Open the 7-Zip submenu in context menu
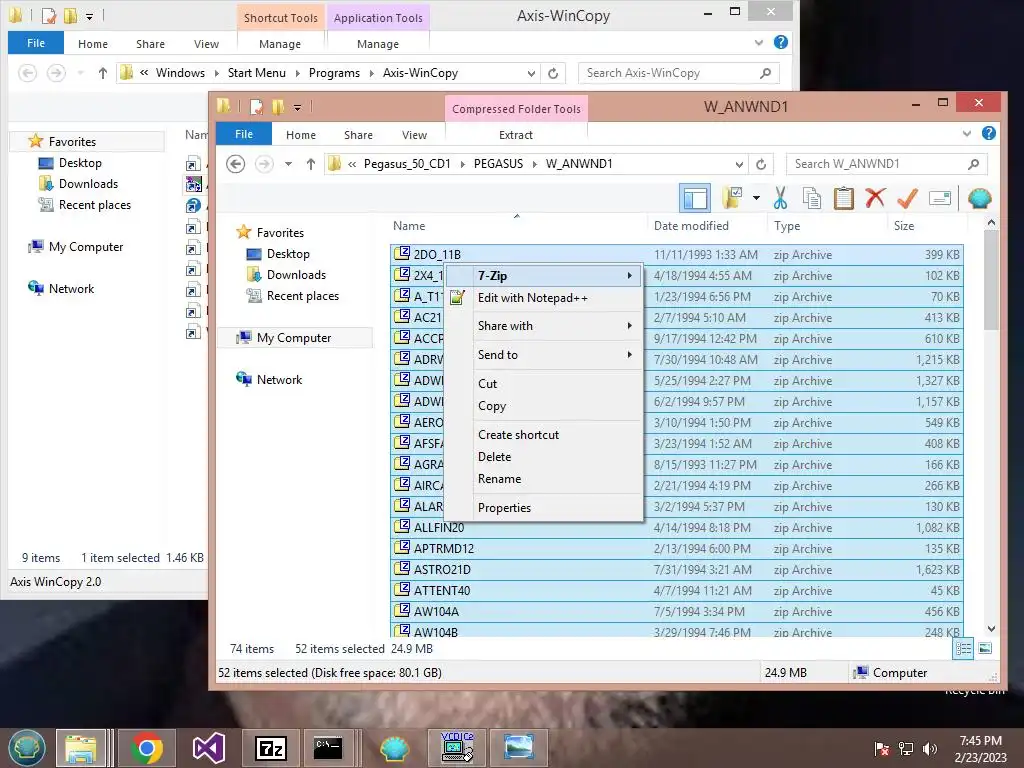 click(544, 276)
